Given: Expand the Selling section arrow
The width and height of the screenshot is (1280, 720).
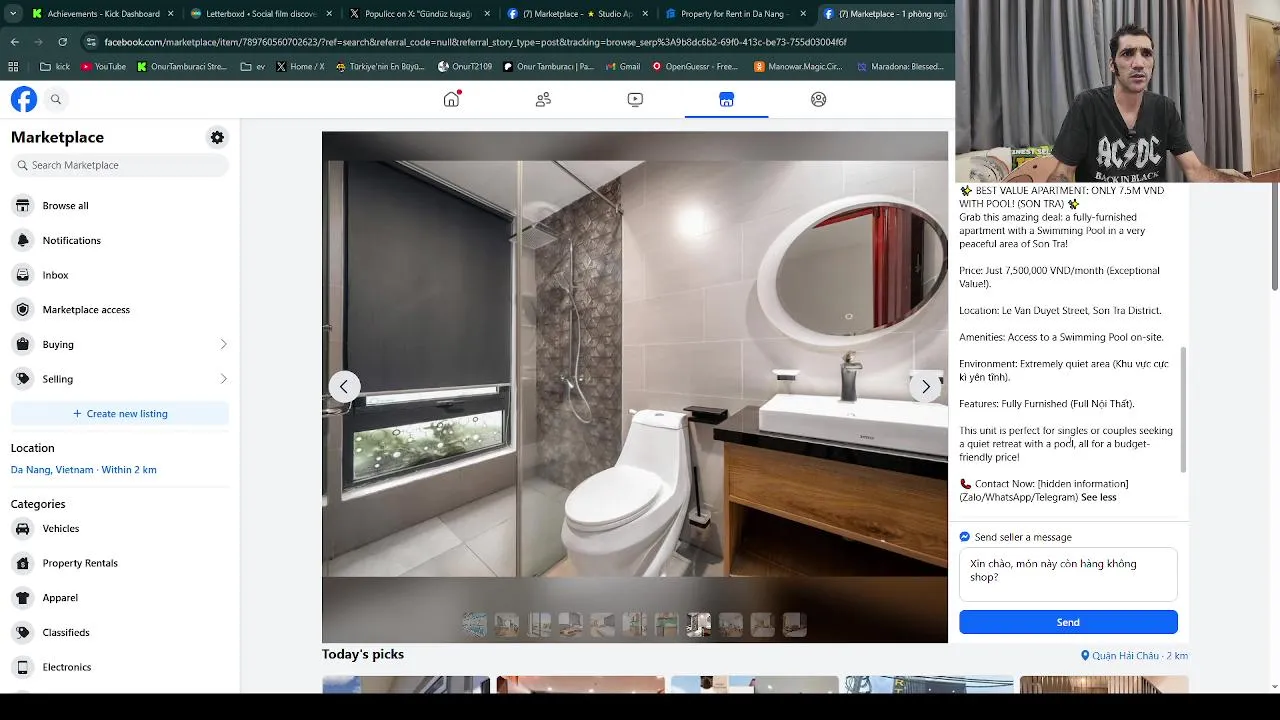Looking at the screenshot, I should (x=223, y=379).
